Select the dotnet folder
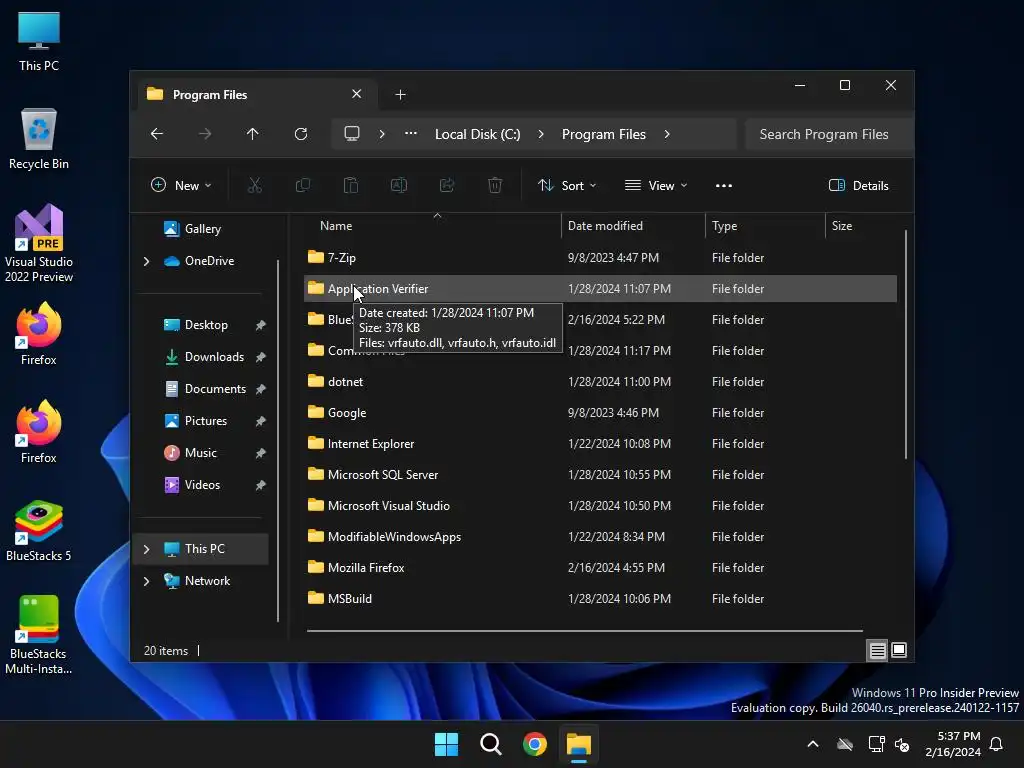Image resolution: width=1024 pixels, height=768 pixels. pos(600,381)
